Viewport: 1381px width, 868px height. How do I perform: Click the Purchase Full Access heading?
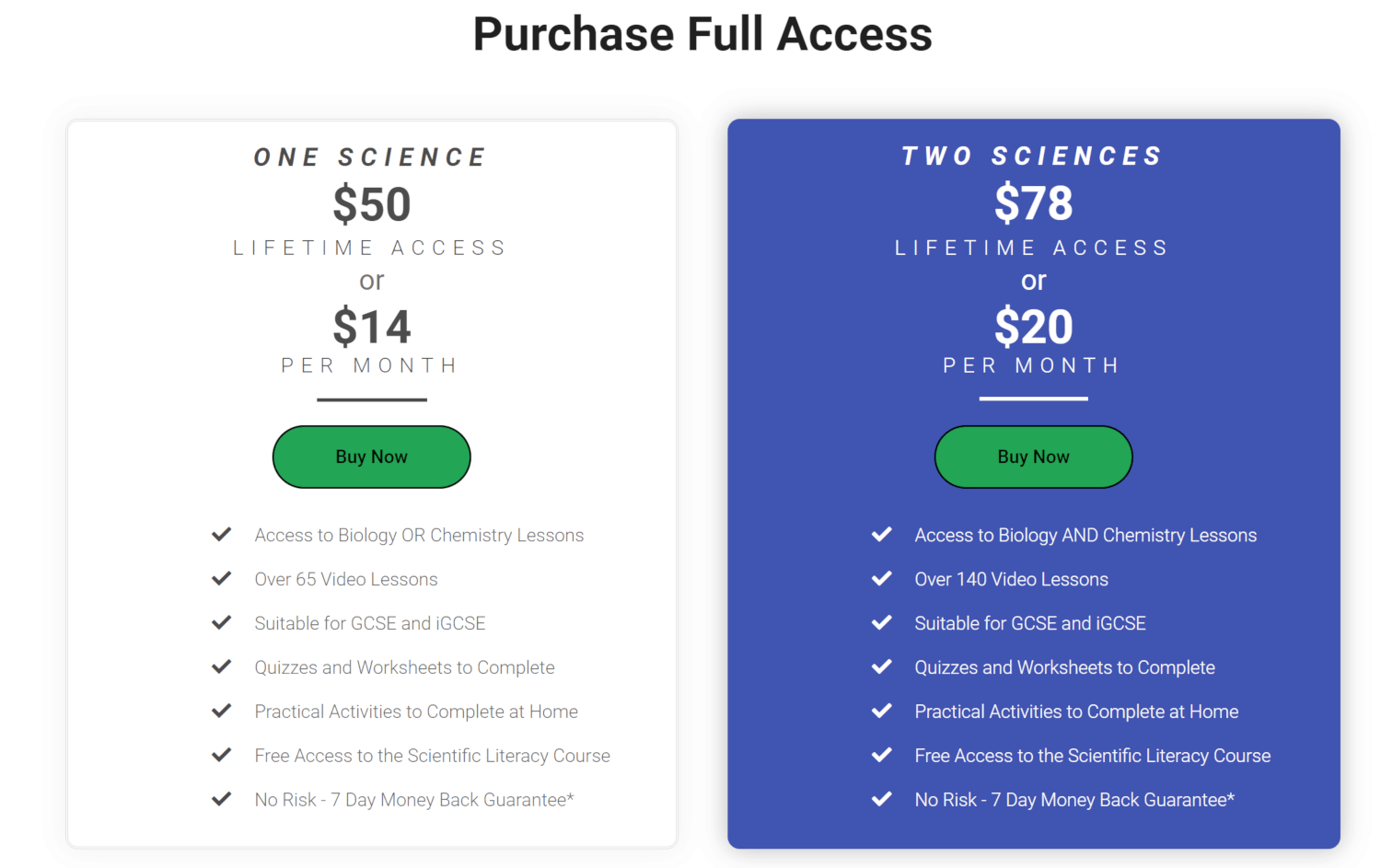[x=702, y=35]
